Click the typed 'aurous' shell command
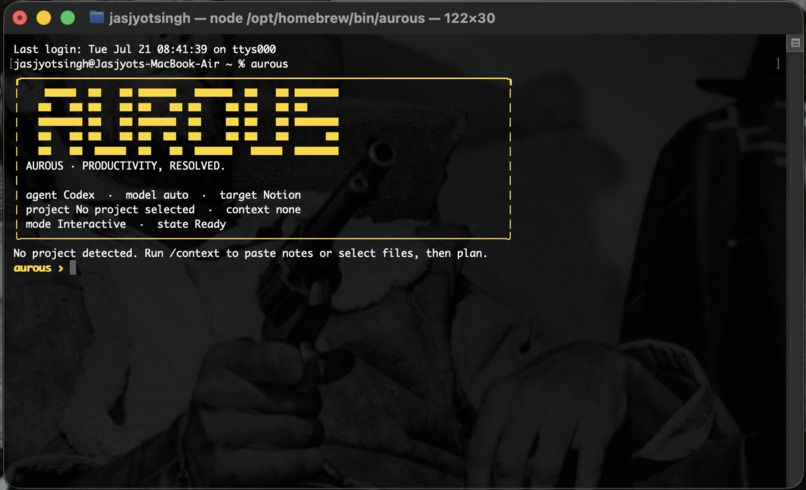 pos(269,64)
